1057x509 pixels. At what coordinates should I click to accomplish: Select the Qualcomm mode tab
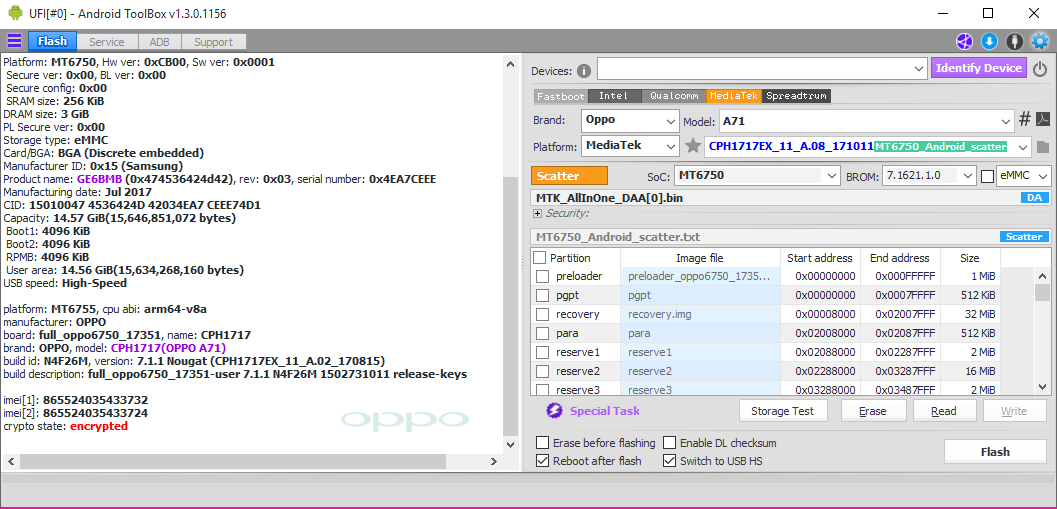pos(674,96)
